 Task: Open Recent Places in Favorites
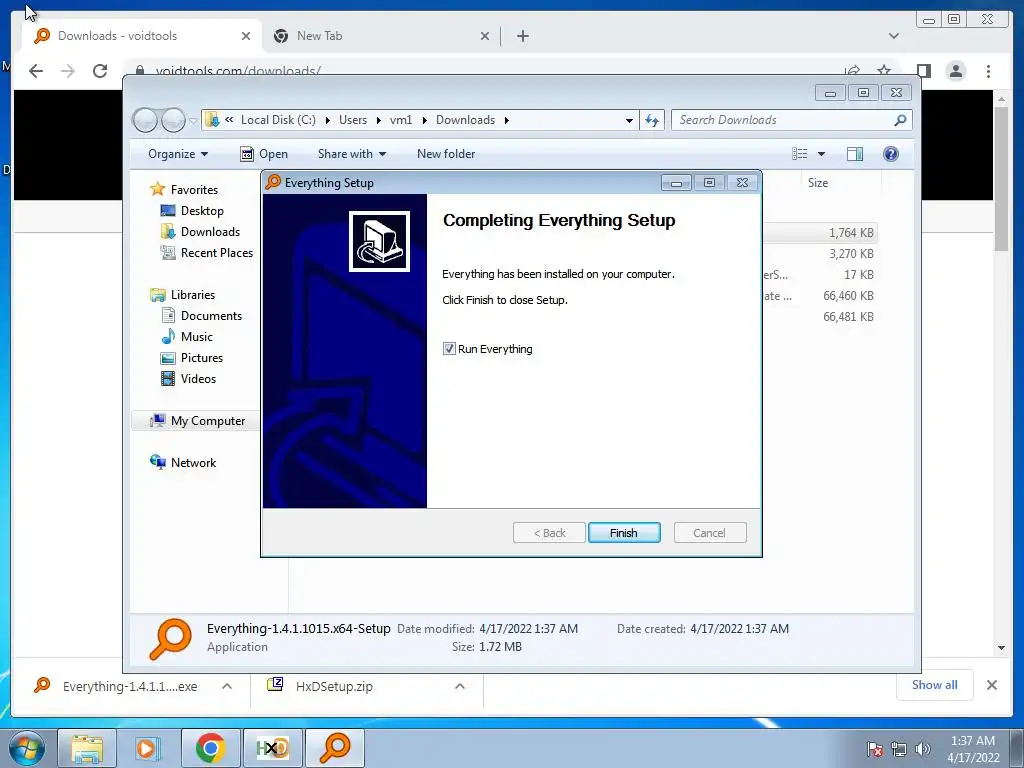pos(216,253)
